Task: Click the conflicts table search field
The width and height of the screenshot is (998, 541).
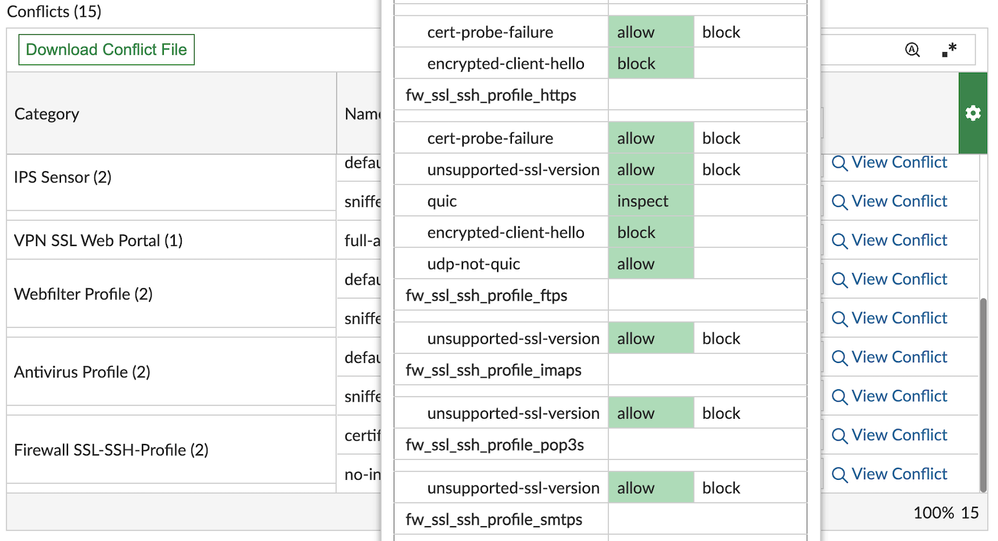Action: click(x=858, y=50)
